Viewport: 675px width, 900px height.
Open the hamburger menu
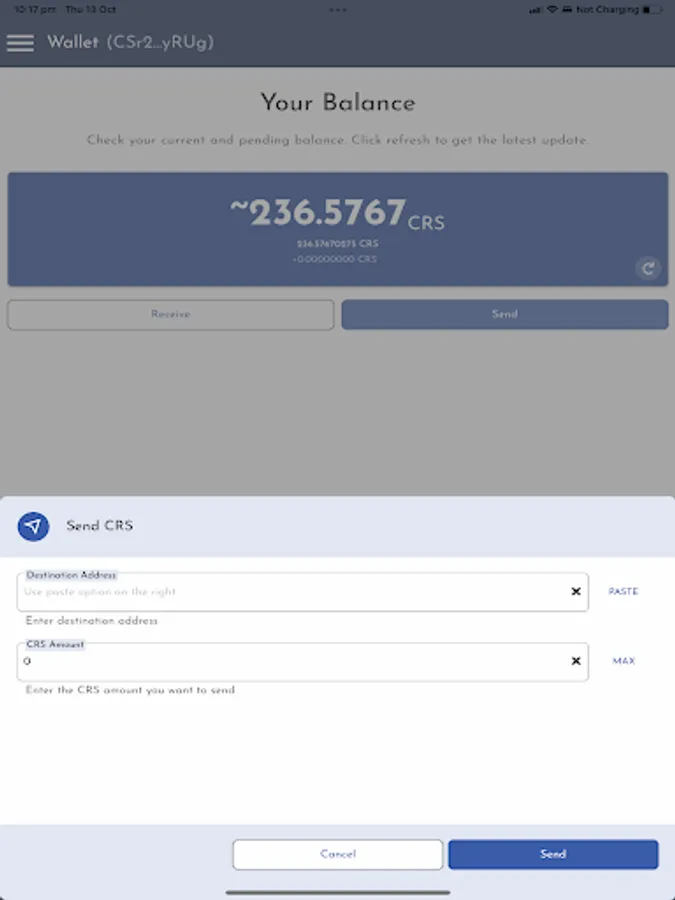(x=20, y=43)
